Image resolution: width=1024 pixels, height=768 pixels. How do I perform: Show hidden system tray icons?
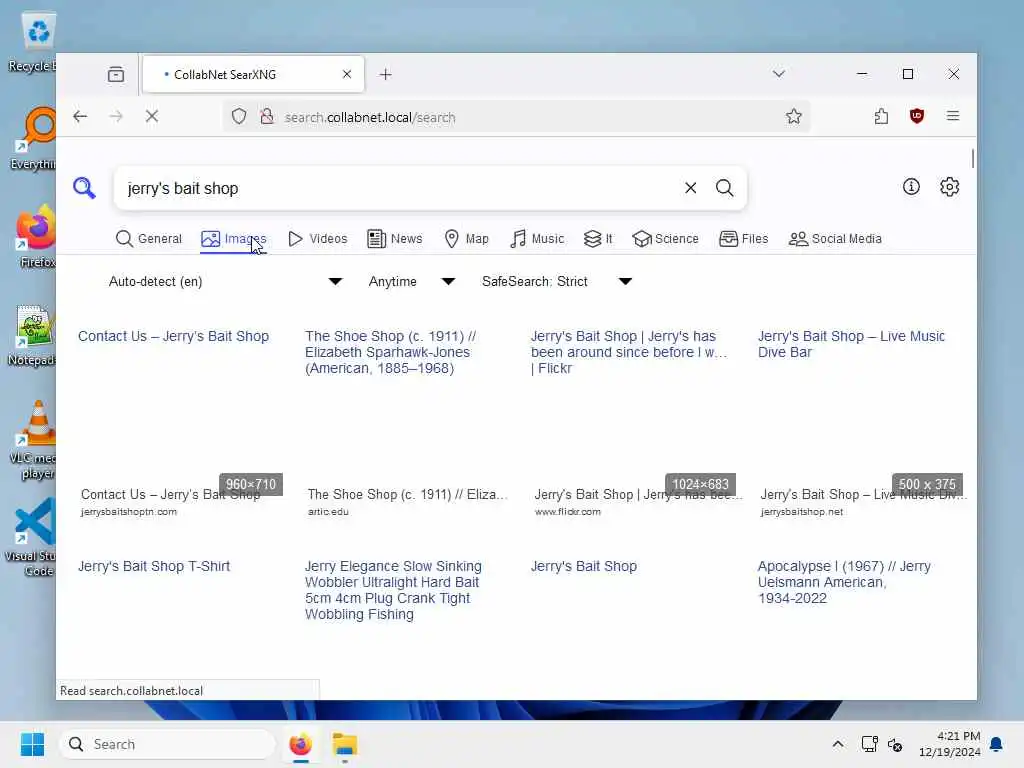tap(838, 744)
